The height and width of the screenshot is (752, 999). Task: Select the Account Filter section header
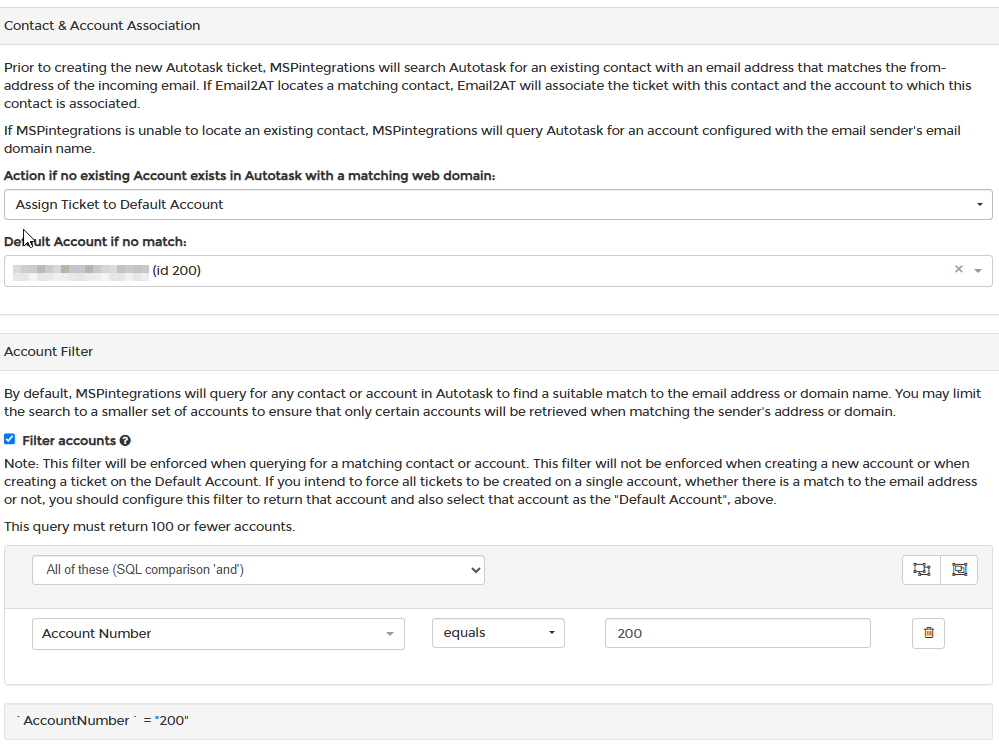click(48, 352)
